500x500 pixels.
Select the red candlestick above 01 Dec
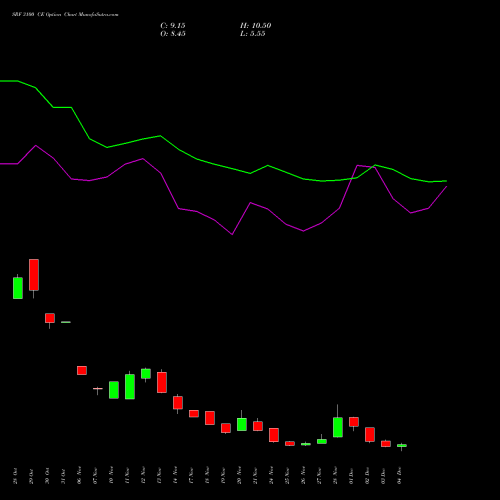[x=354, y=422]
